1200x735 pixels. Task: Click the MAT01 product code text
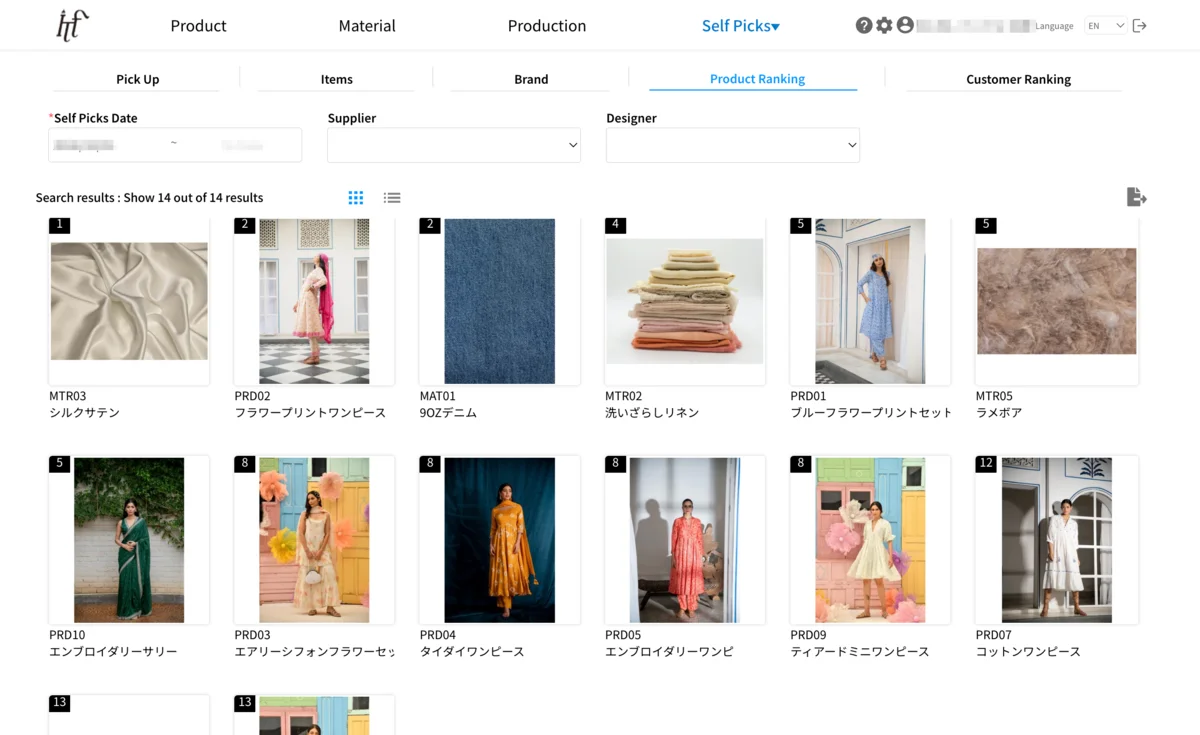click(x=438, y=396)
